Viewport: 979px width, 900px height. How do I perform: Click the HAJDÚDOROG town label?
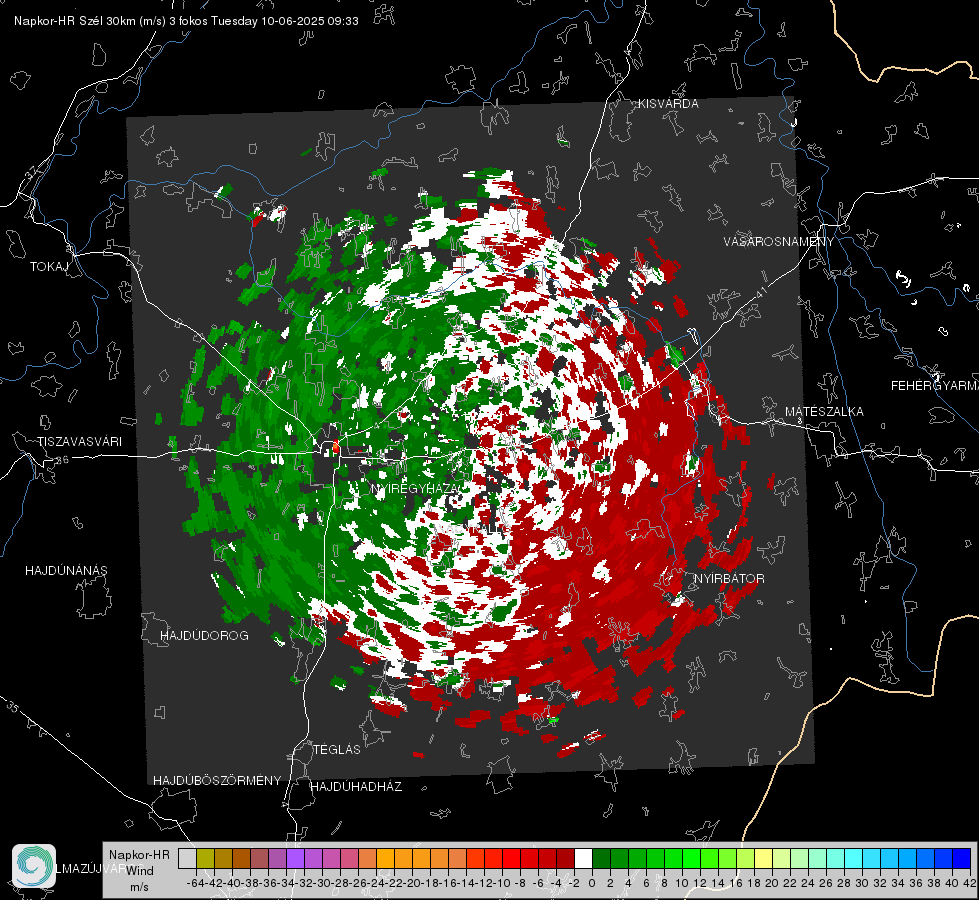(204, 635)
